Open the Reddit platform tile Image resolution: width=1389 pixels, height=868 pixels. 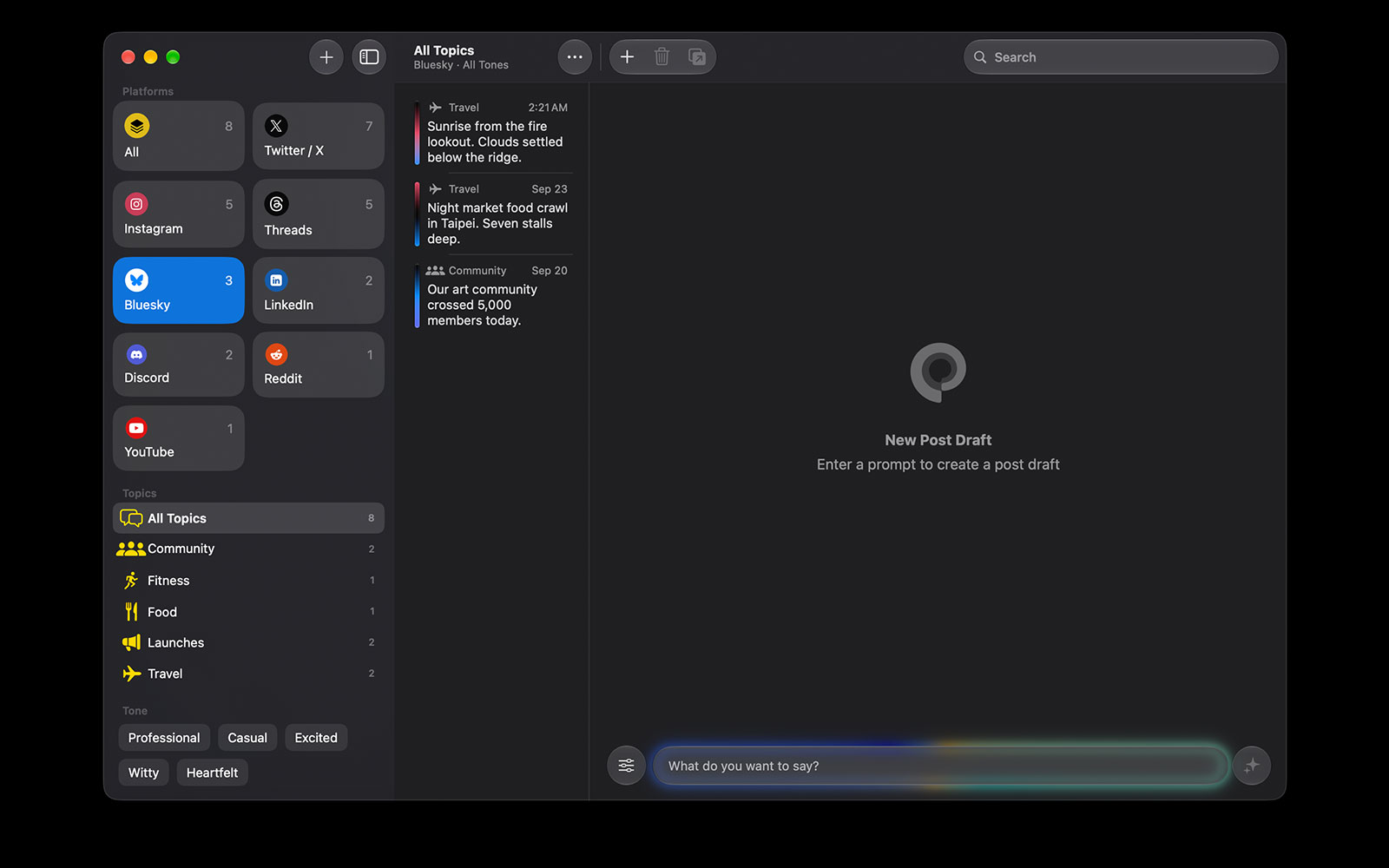tap(319, 365)
